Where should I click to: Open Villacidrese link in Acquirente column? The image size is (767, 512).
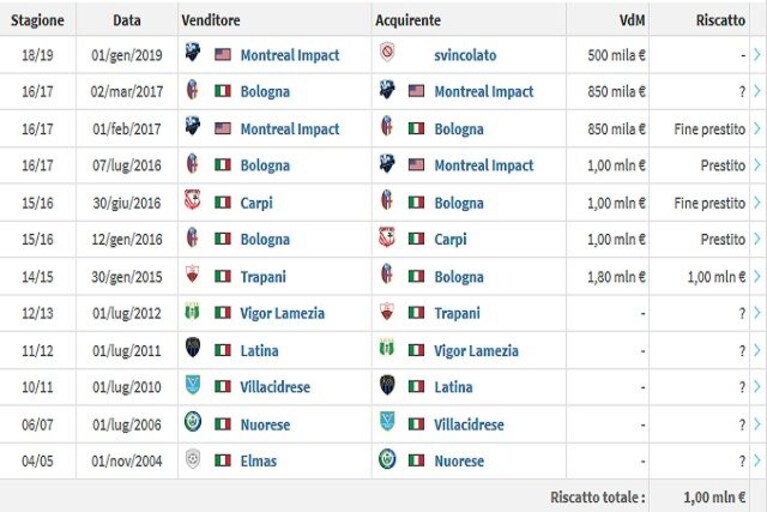pyautogui.click(x=469, y=424)
